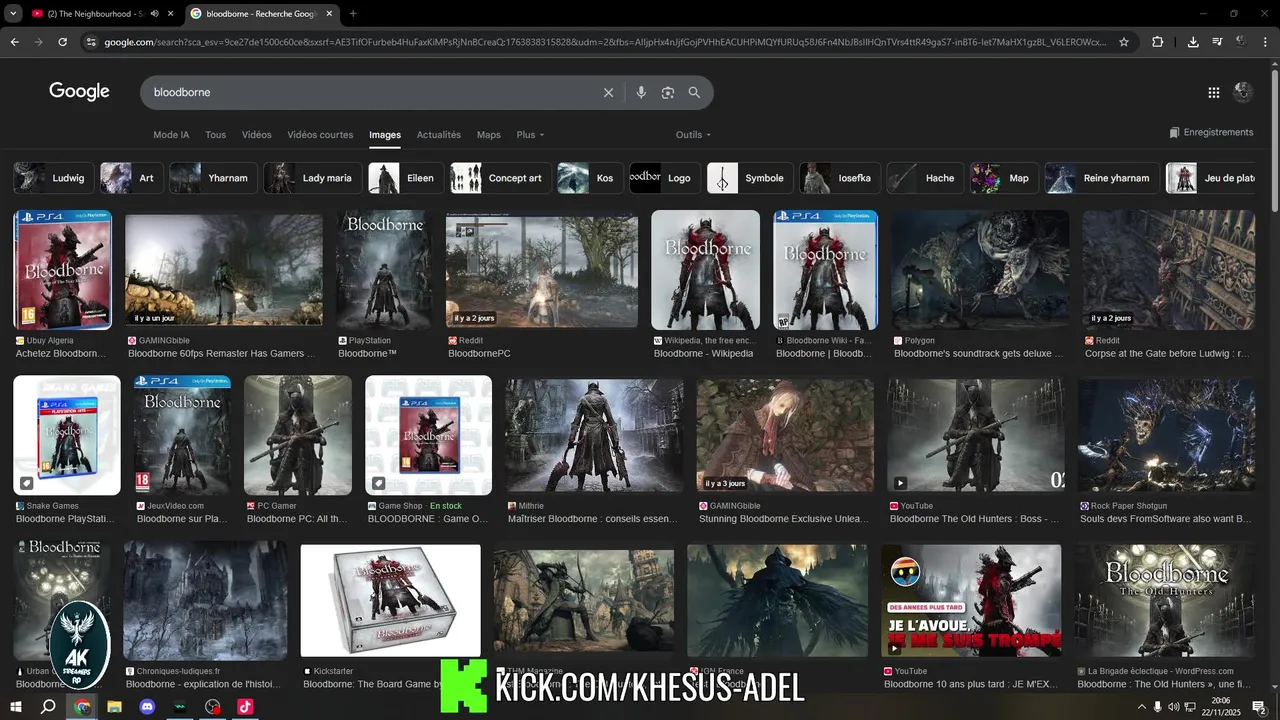The height and width of the screenshot is (720, 1280).
Task: Switch to the Actualités tab
Action: coord(439,135)
